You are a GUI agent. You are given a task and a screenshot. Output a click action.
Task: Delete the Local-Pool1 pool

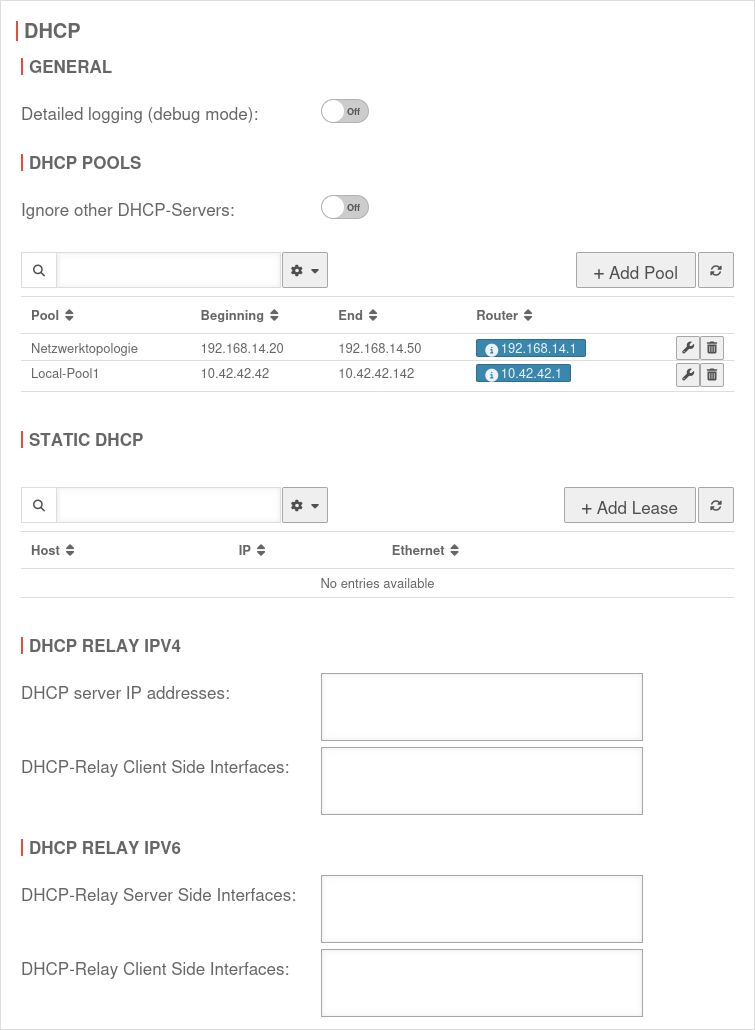coord(712,374)
